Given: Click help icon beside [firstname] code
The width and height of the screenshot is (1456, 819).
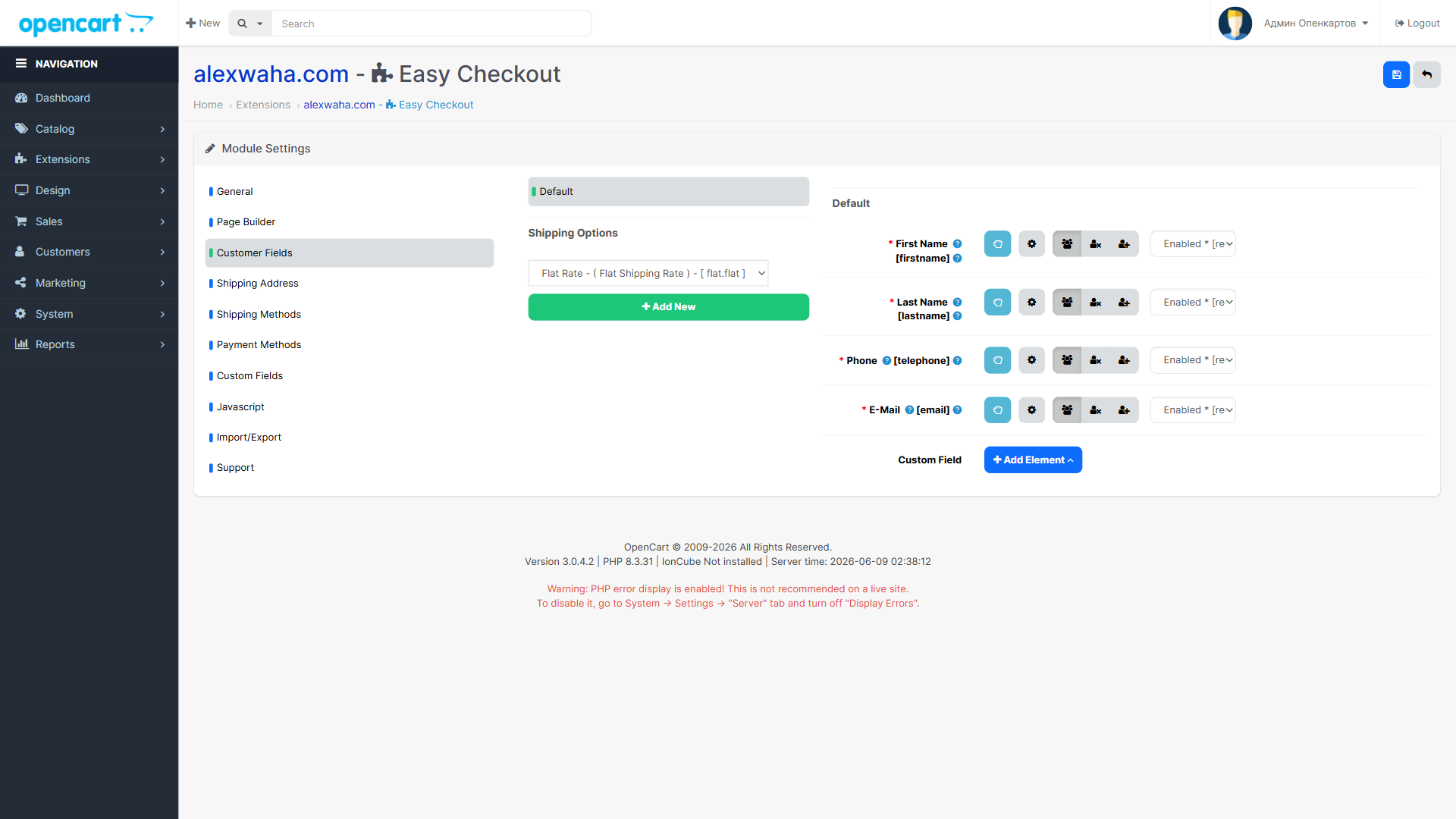Looking at the screenshot, I should (957, 259).
